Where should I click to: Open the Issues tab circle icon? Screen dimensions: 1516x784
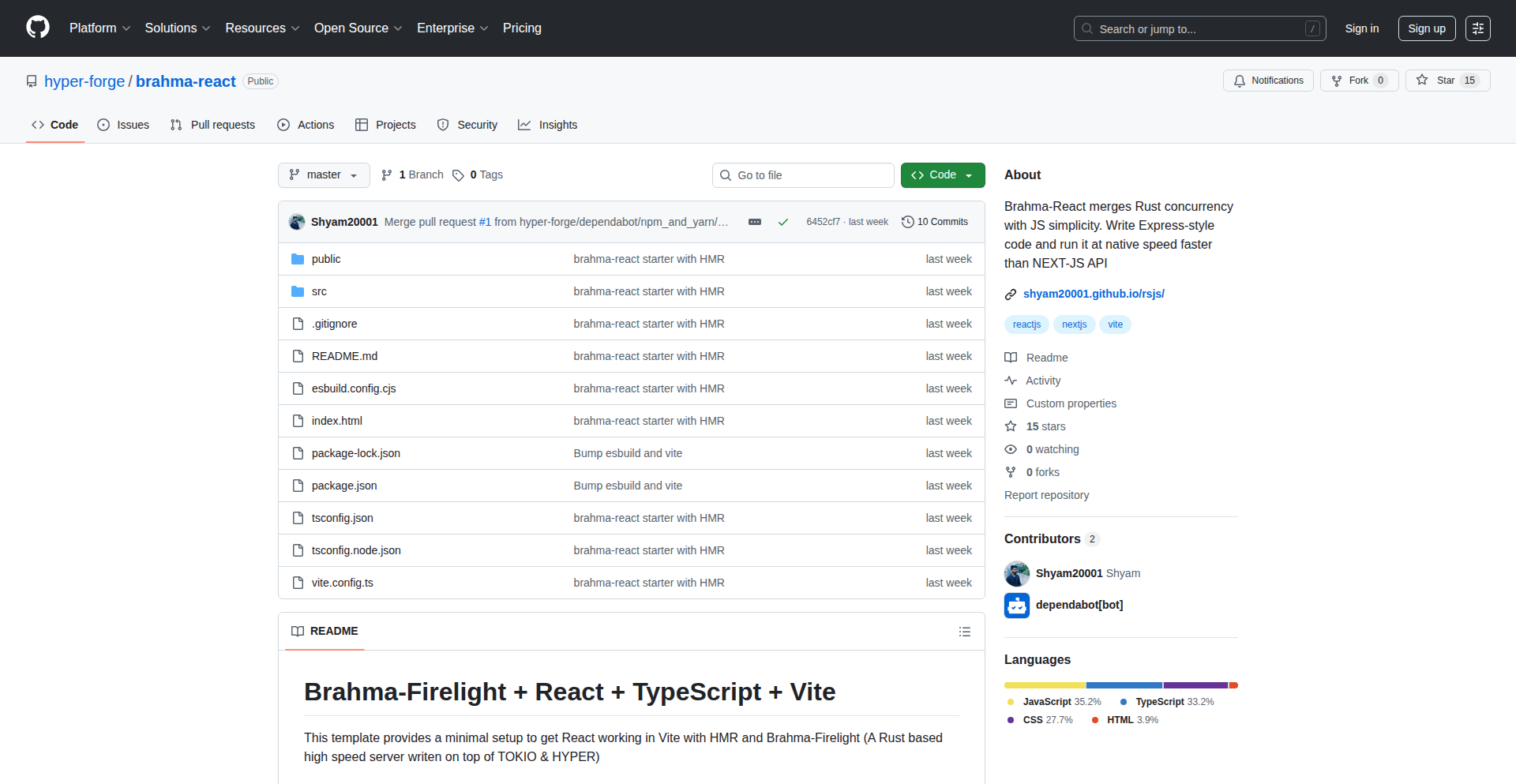pyautogui.click(x=103, y=125)
